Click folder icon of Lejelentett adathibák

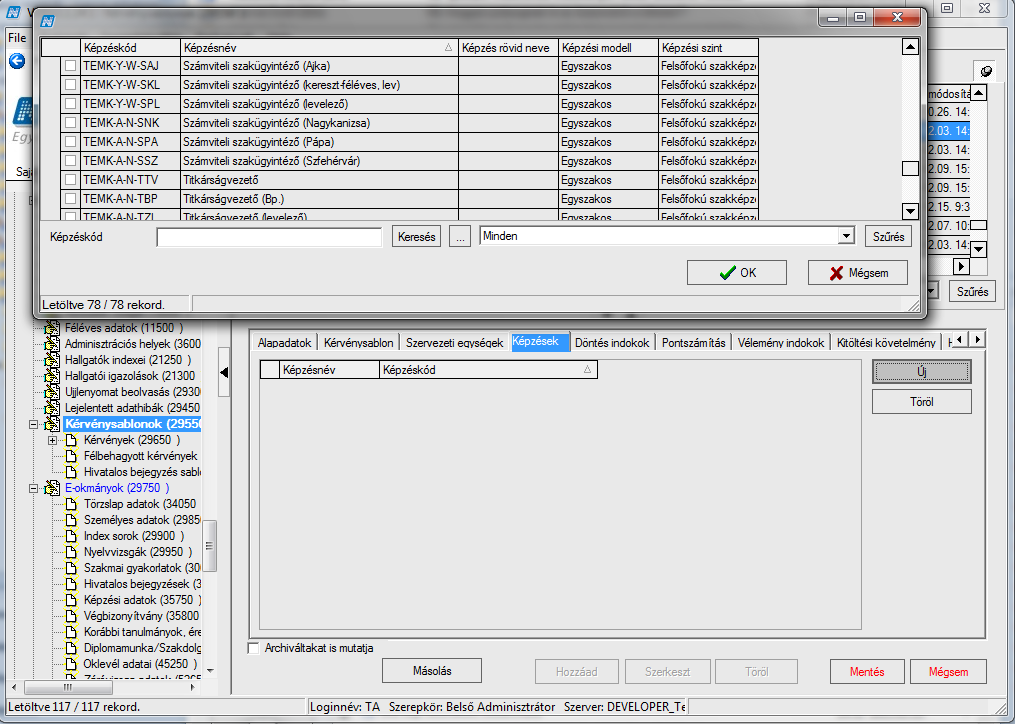52,409
